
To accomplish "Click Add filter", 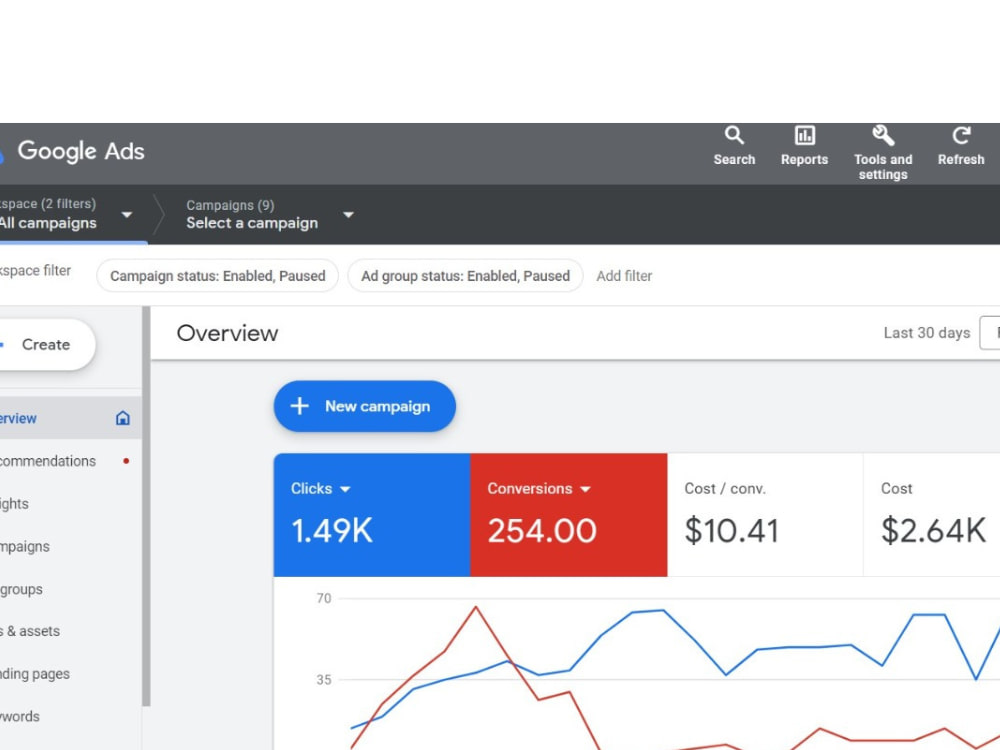I will [624, 276].
